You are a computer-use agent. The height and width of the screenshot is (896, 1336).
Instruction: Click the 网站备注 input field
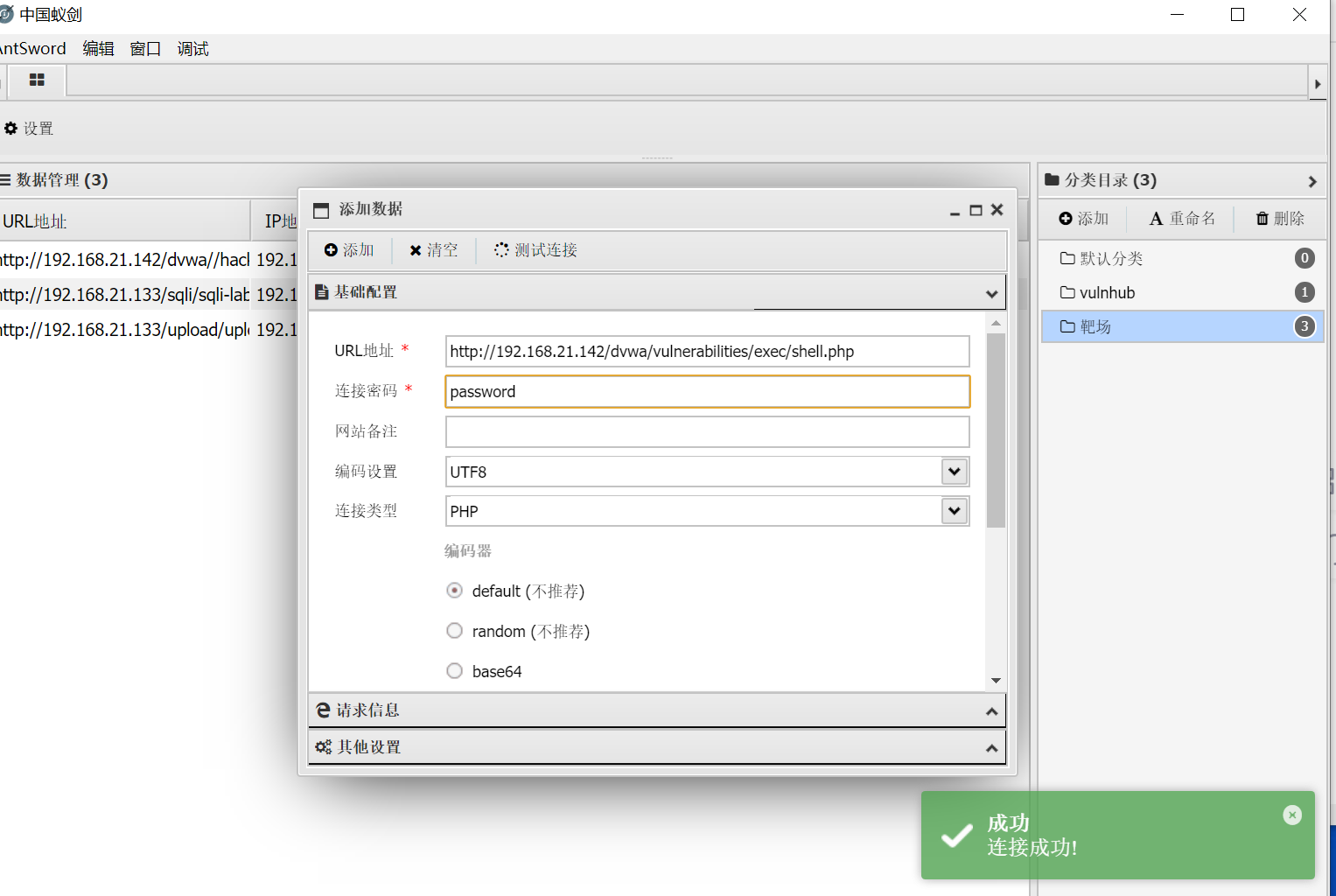coord(707,432)
